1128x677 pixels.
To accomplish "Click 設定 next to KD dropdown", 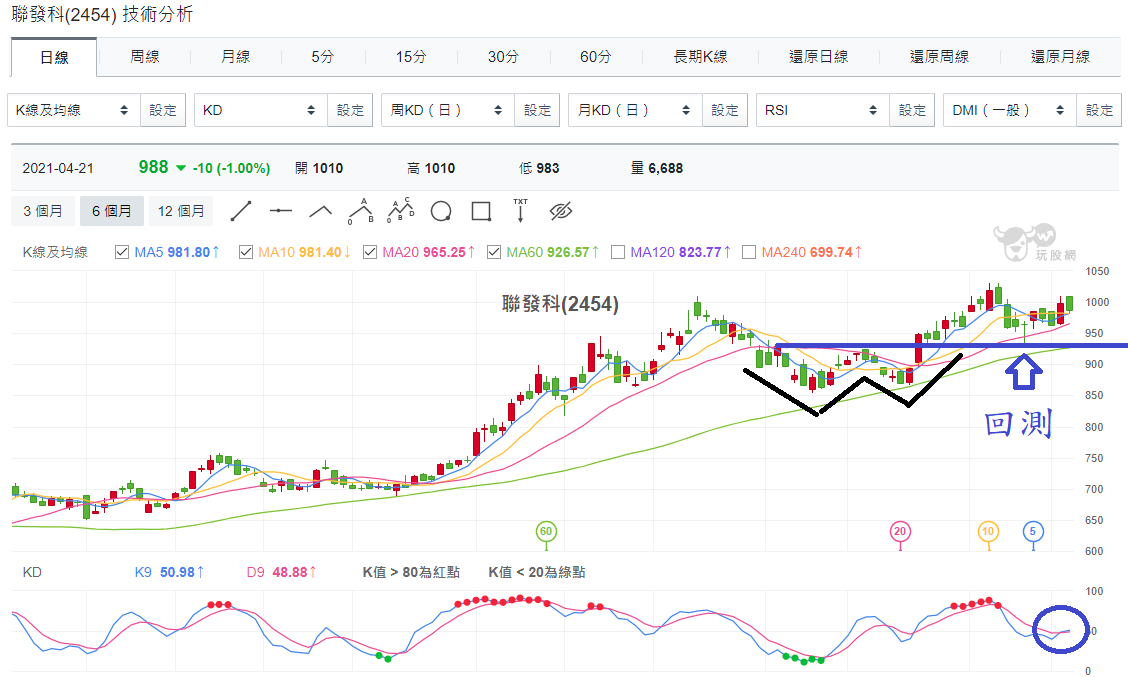I will (350, 110).
